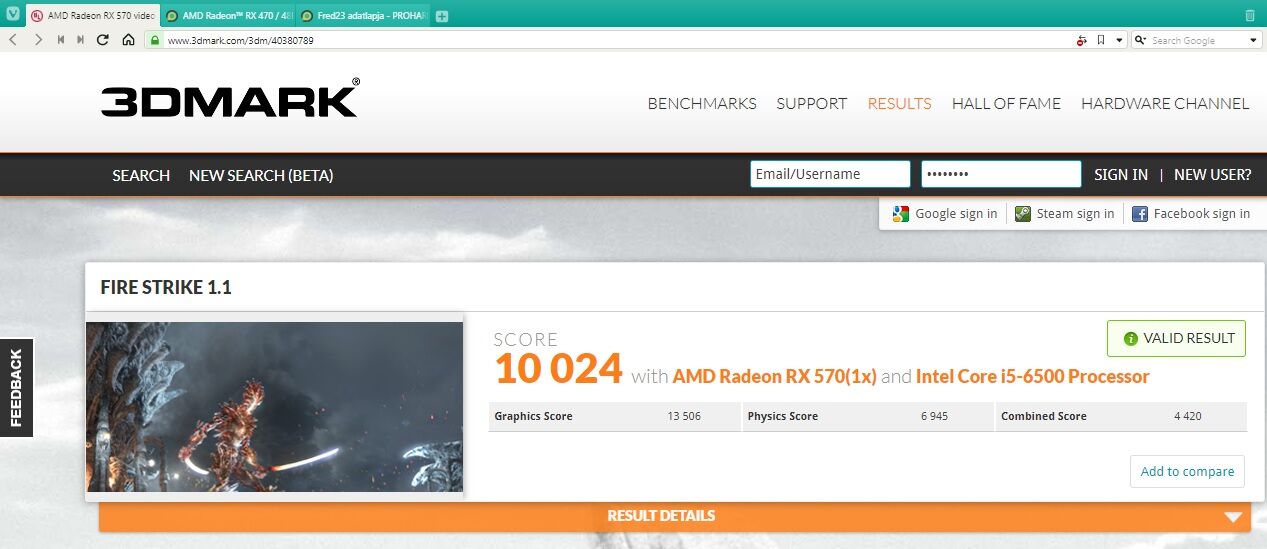Click the Physics Score label
1267x549 pixels.
[x=783, y=416]
